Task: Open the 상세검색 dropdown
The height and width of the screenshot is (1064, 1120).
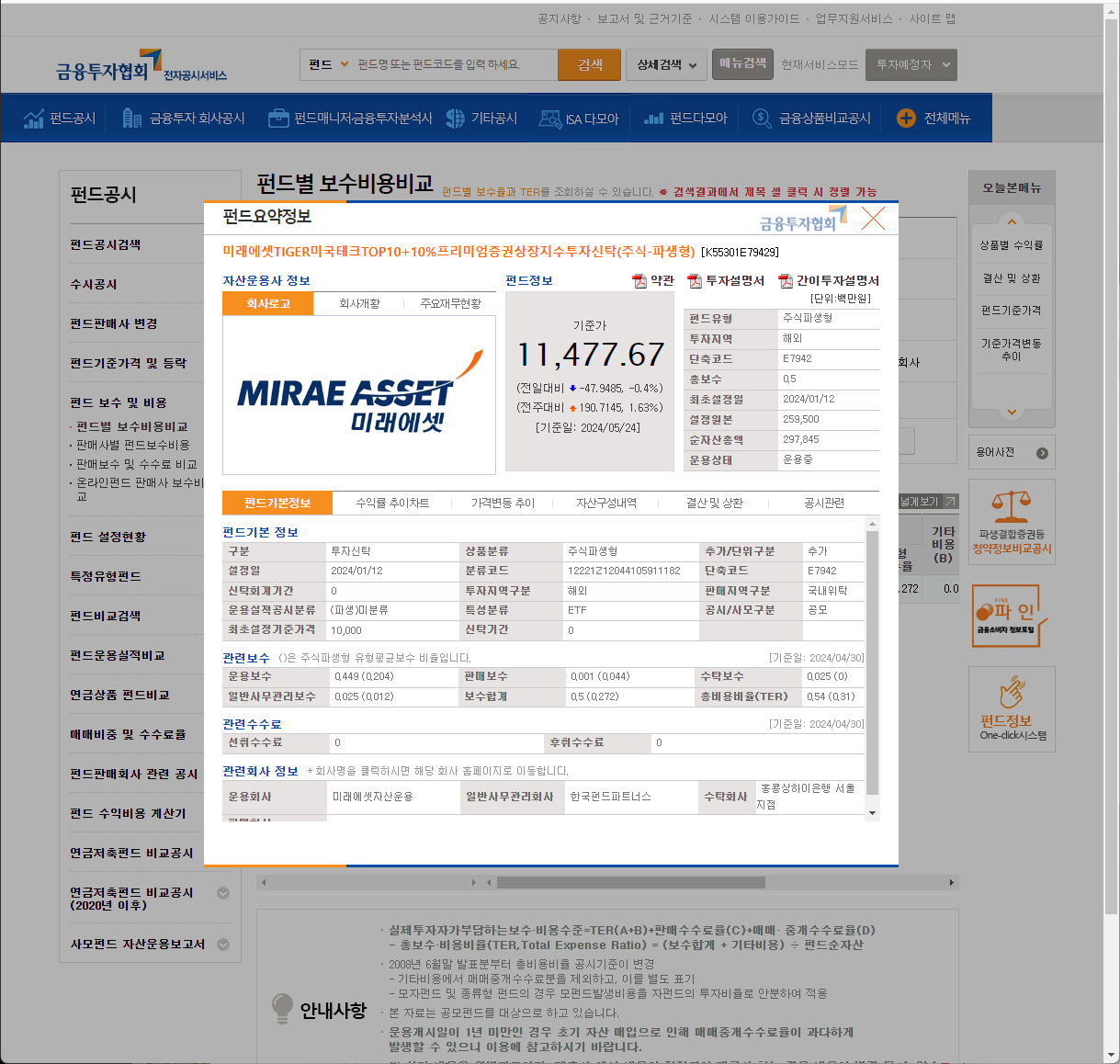Action: point(667,64)
